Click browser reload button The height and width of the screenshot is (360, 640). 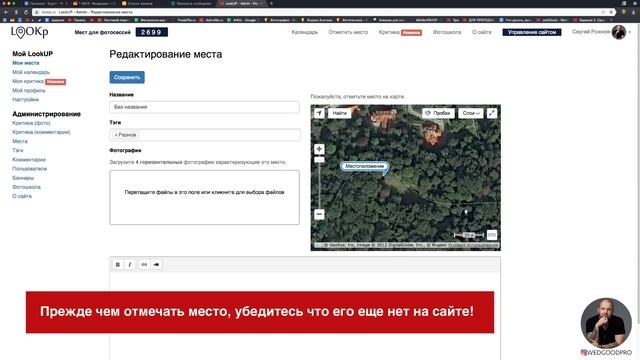(26, 12)
